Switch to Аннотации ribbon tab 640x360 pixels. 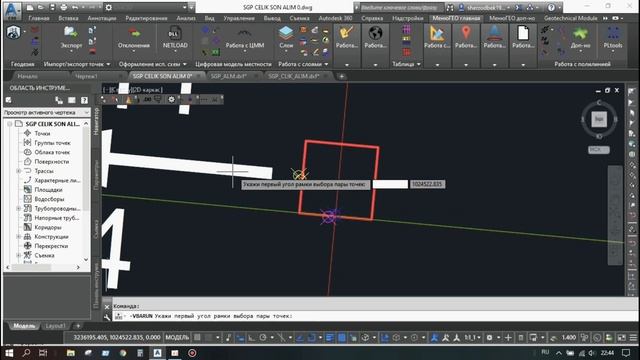coord(102,18)
